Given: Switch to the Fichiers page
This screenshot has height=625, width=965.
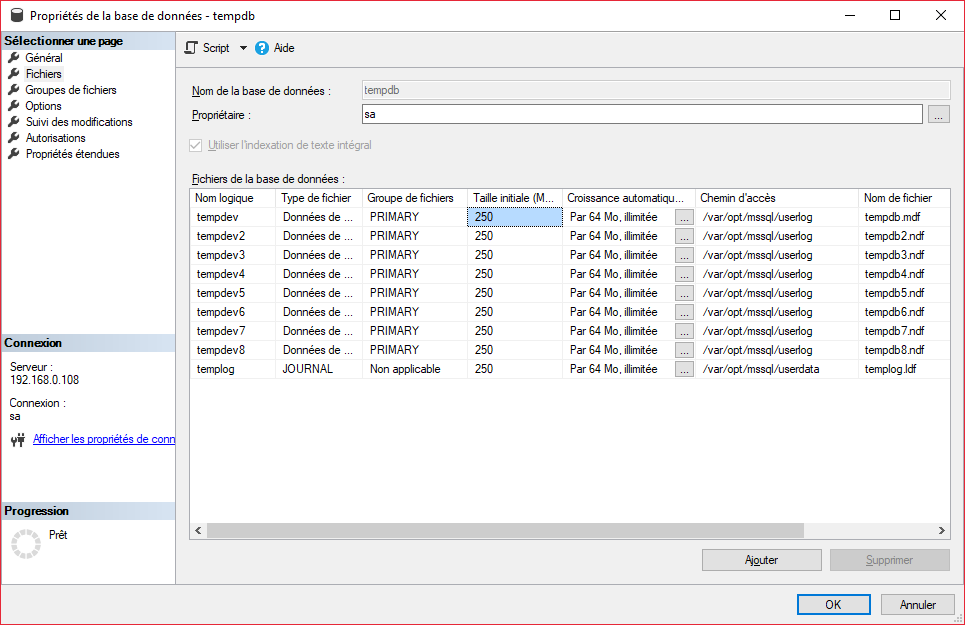Looking at the screenshot, I should pyautogui.click(x=43, y=74).
